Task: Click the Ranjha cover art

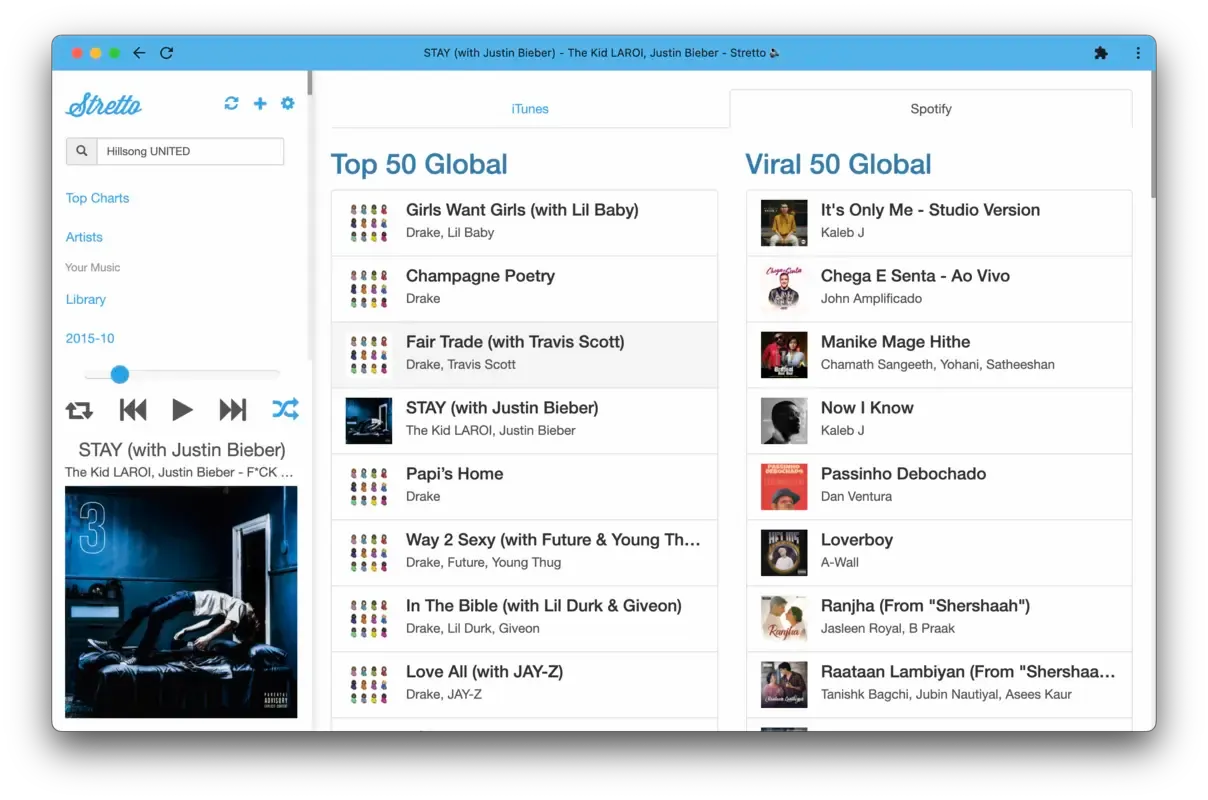Action: pyautogui.click(x=784, y=619)
